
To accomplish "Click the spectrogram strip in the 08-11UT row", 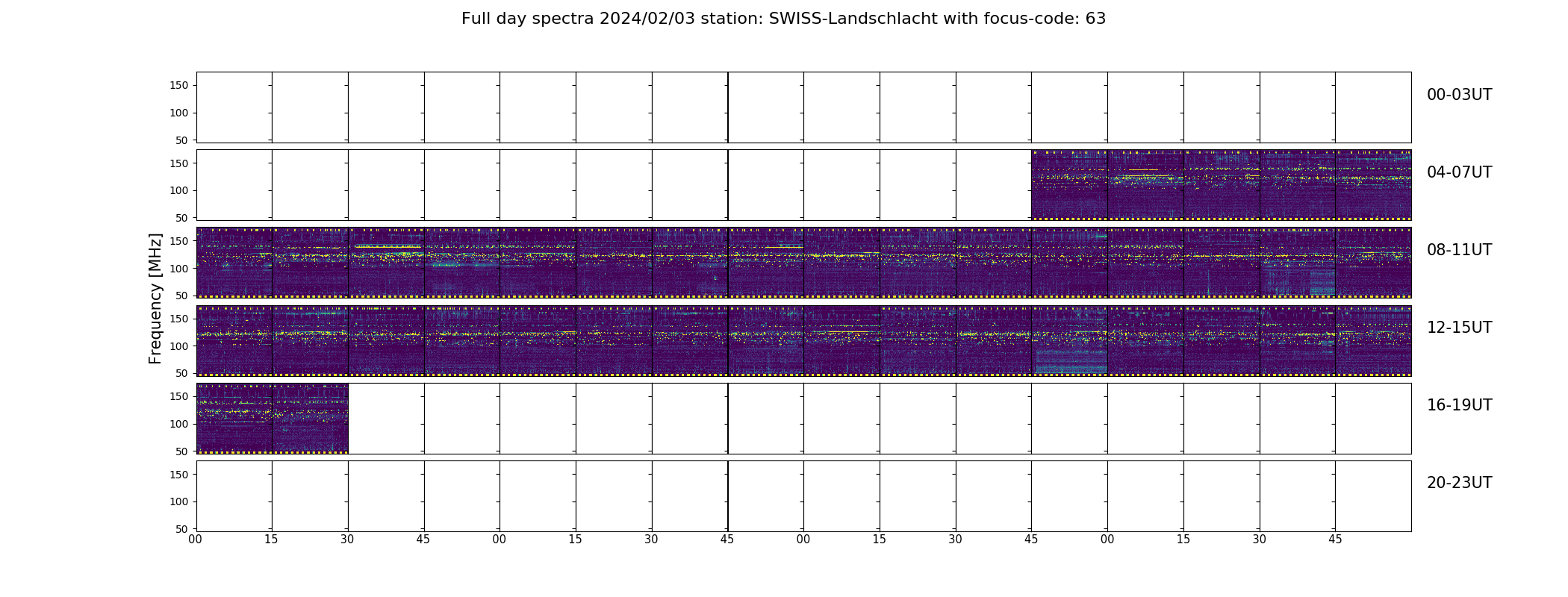I will pyautogui.click(x=803, y=263).
